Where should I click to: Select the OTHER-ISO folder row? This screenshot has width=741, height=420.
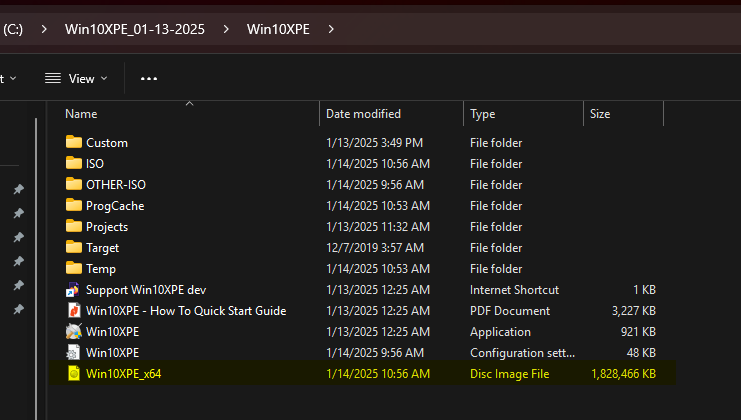point(115,184)
